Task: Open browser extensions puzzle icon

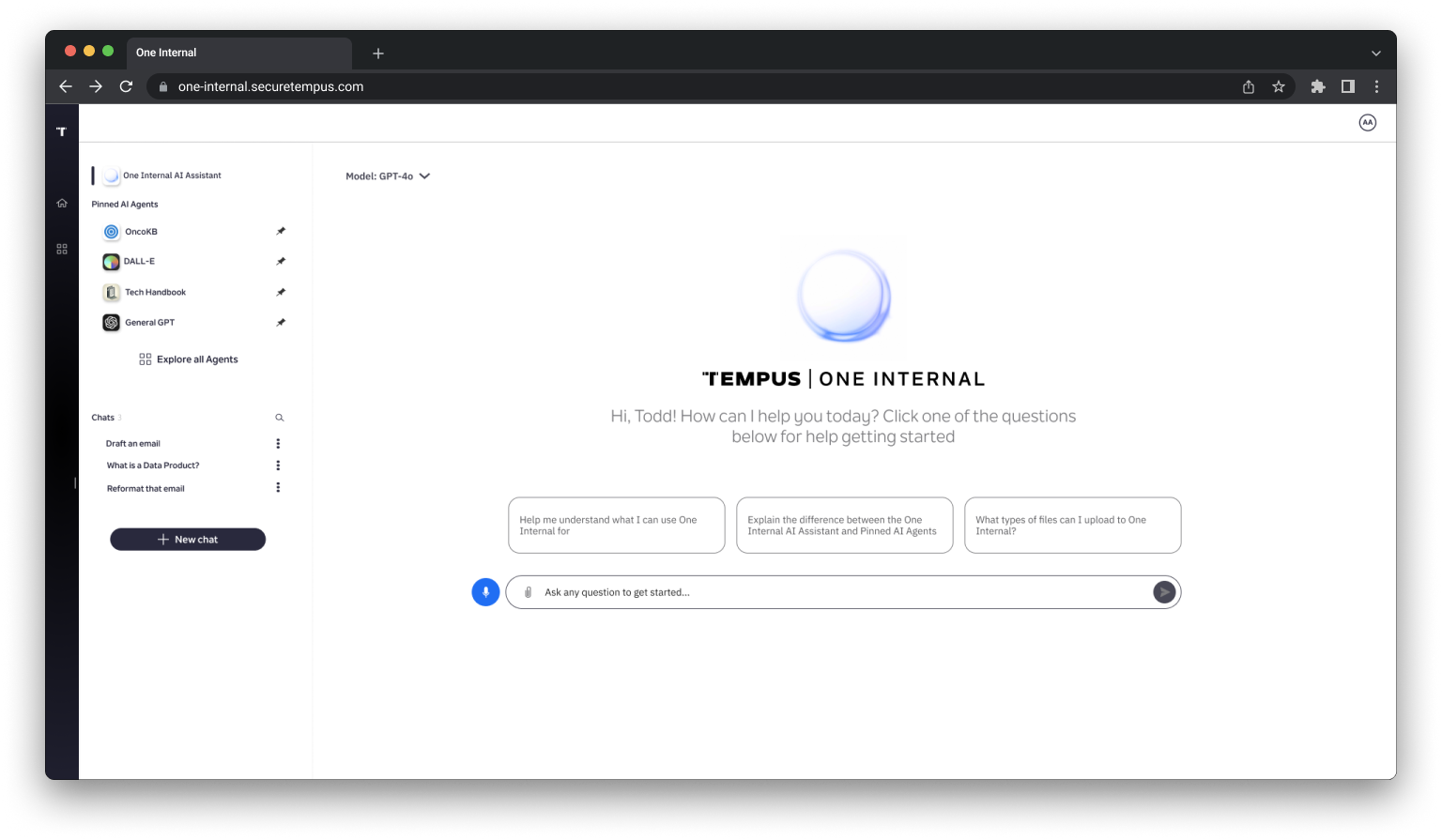Action: click(x=1318, y=86)
